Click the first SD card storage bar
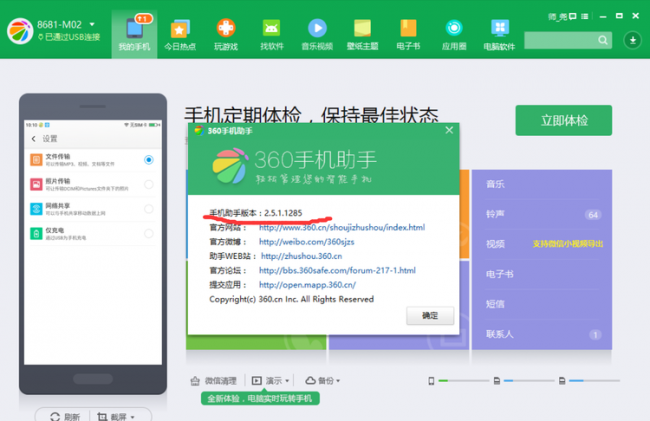The image size is (650, 421). 529,380
